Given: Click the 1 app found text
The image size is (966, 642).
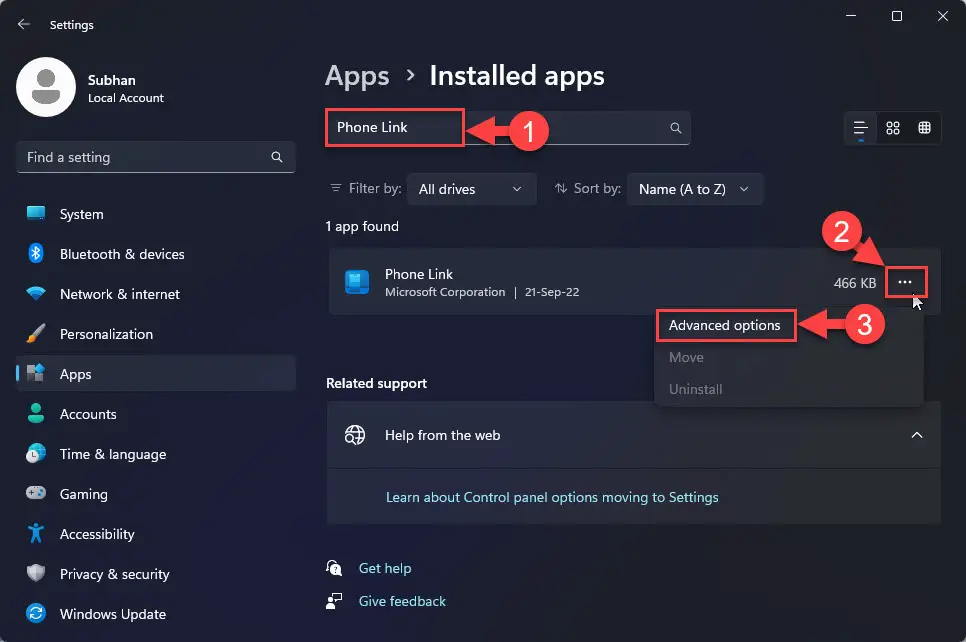Looking at the screenshot, I should point(362,226).
